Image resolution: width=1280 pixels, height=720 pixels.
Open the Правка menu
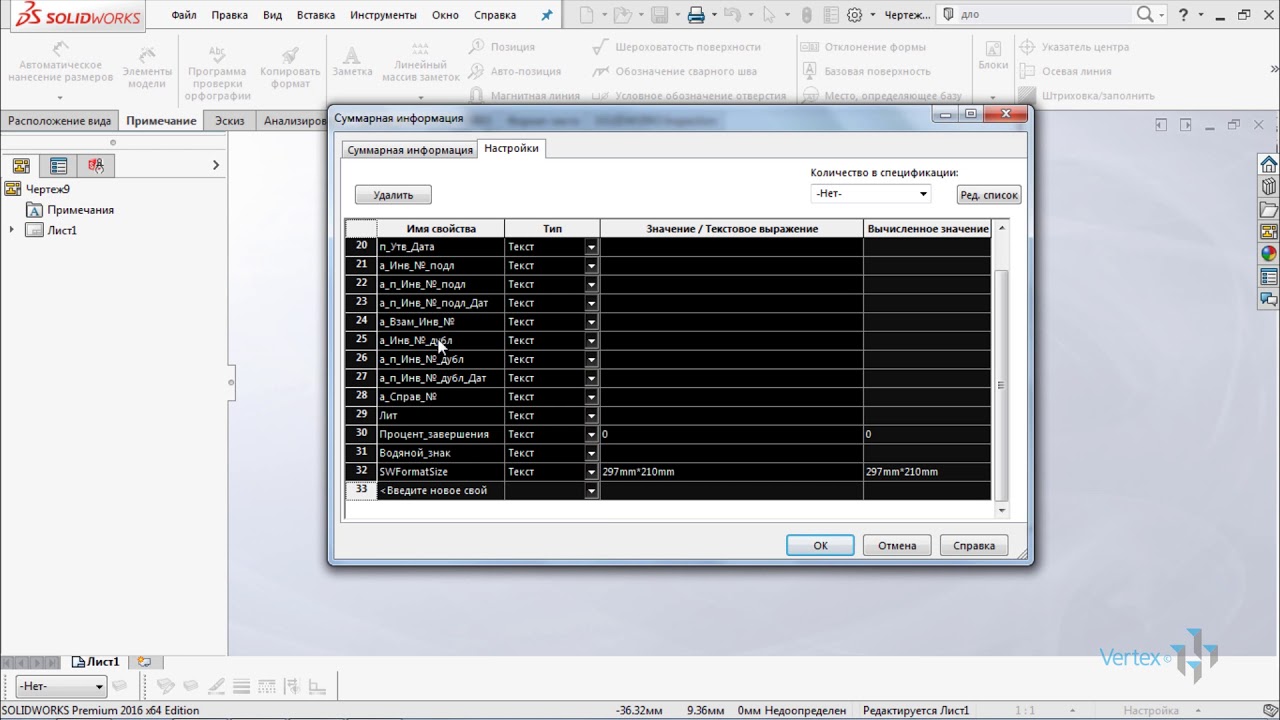pos(230,15)
